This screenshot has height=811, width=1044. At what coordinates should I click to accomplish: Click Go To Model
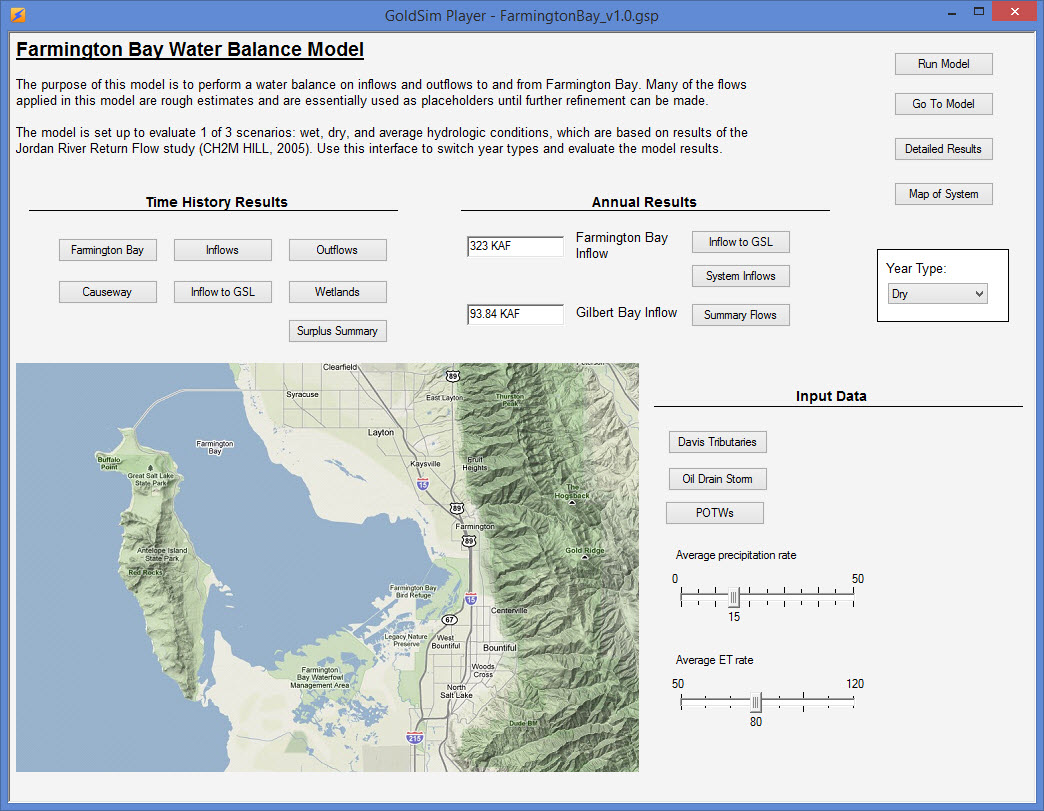pos(943,103)
